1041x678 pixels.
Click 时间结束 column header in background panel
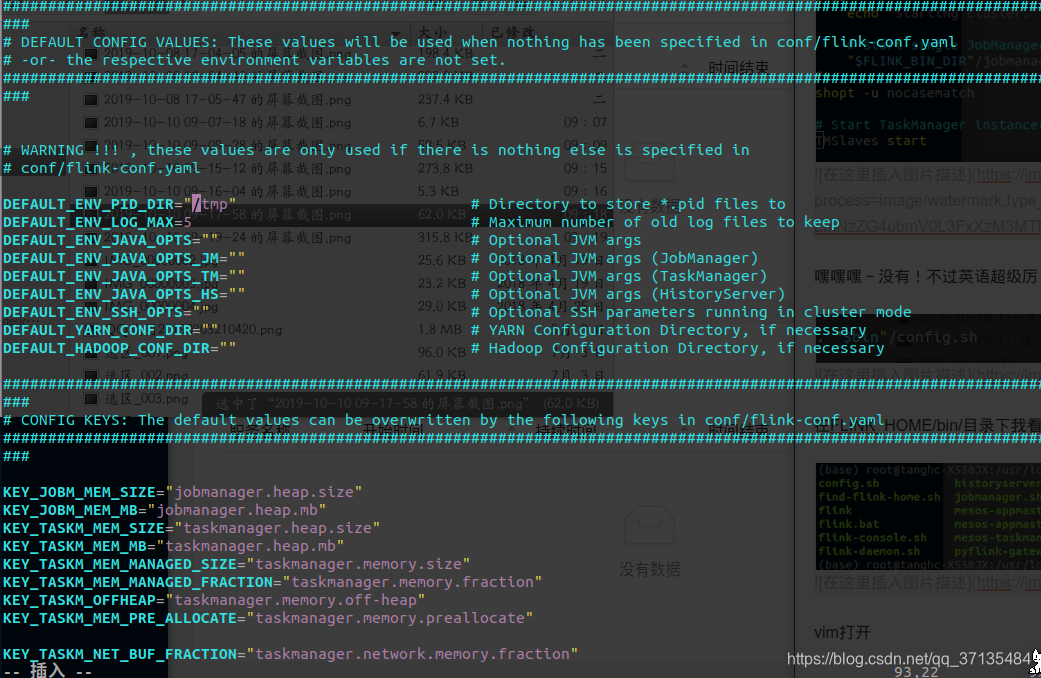738,68
